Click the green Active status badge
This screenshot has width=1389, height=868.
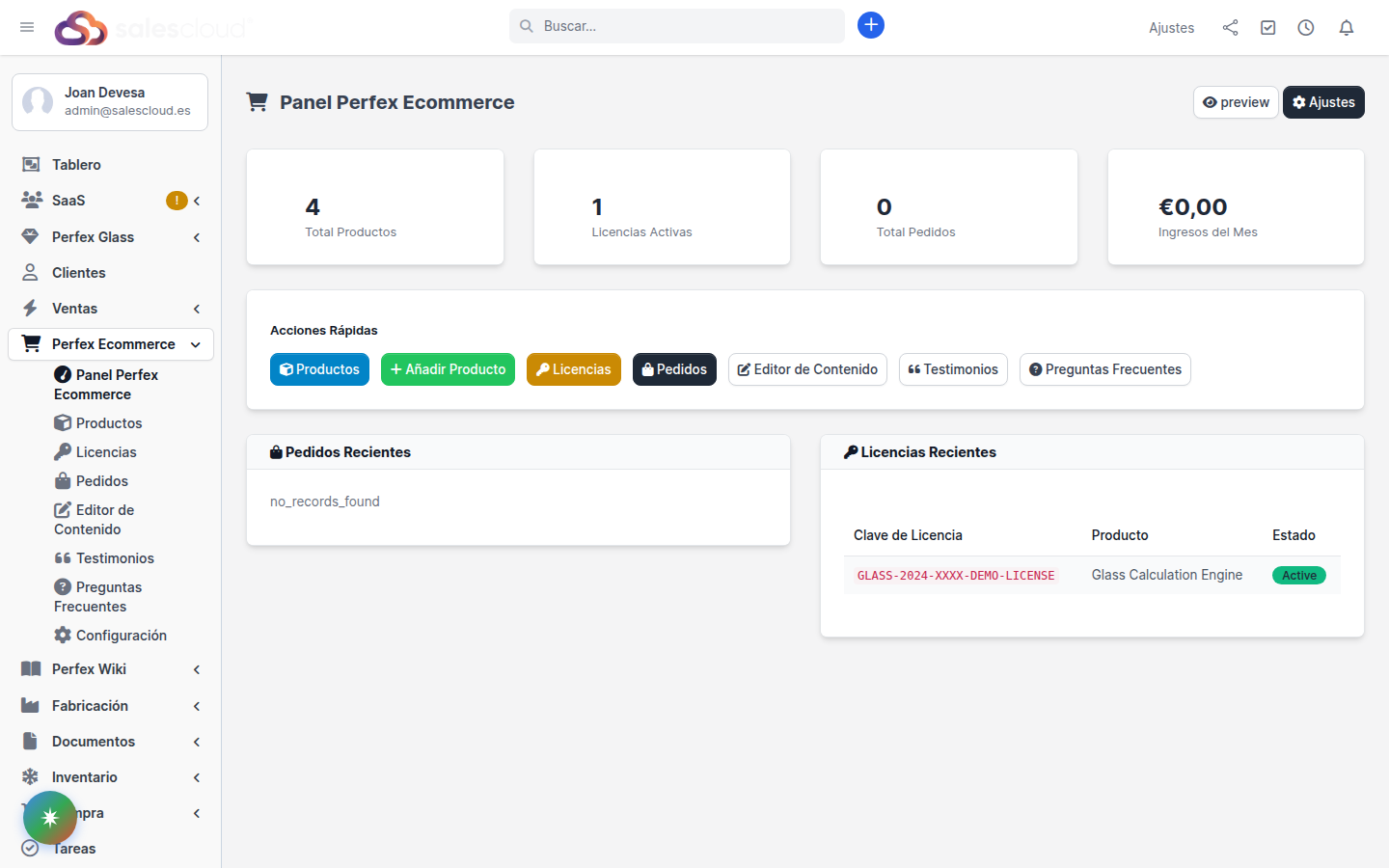pyautogui.click(x=1298, y=576)
